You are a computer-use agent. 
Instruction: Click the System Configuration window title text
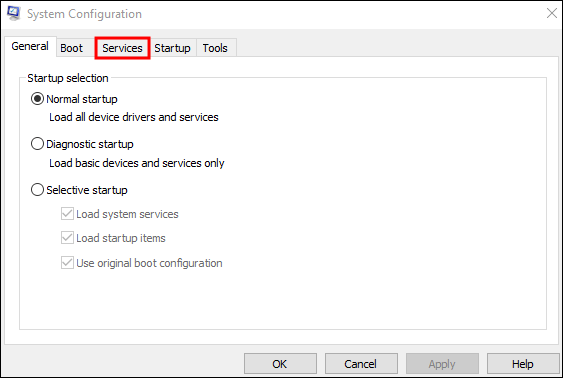(x=84, y=14)
